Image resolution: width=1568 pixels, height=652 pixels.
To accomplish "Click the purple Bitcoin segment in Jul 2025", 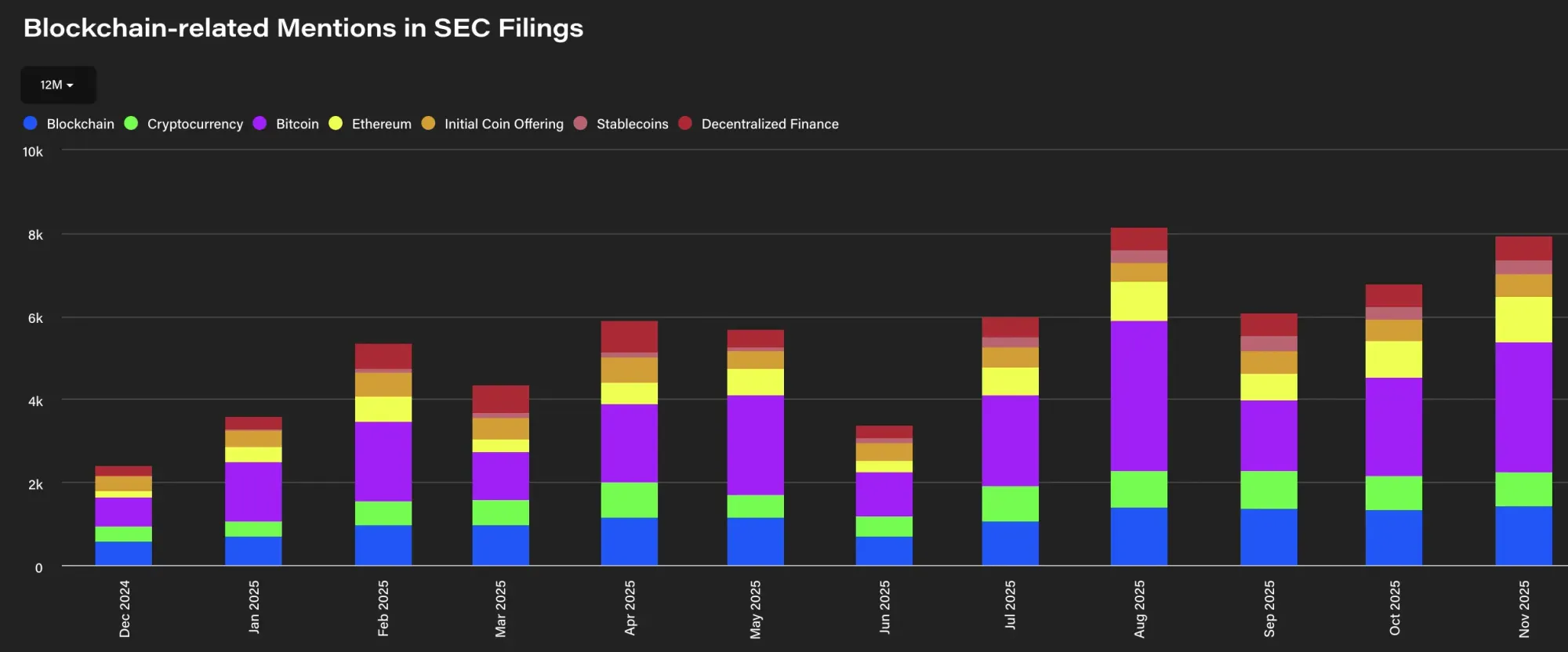I will (x=1010, y=440).
